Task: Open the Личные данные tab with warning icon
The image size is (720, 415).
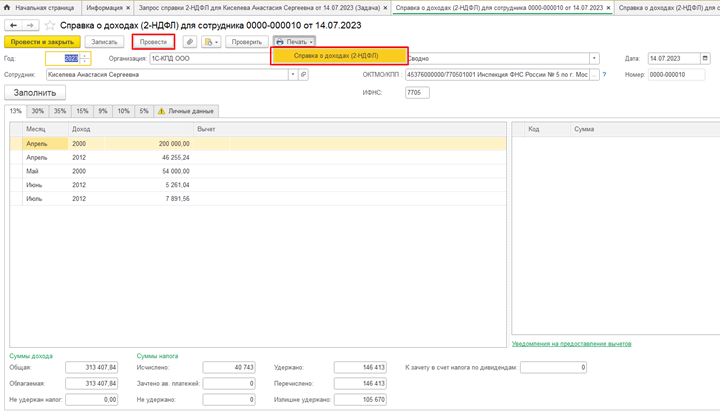Action: (x=186, y=111)
